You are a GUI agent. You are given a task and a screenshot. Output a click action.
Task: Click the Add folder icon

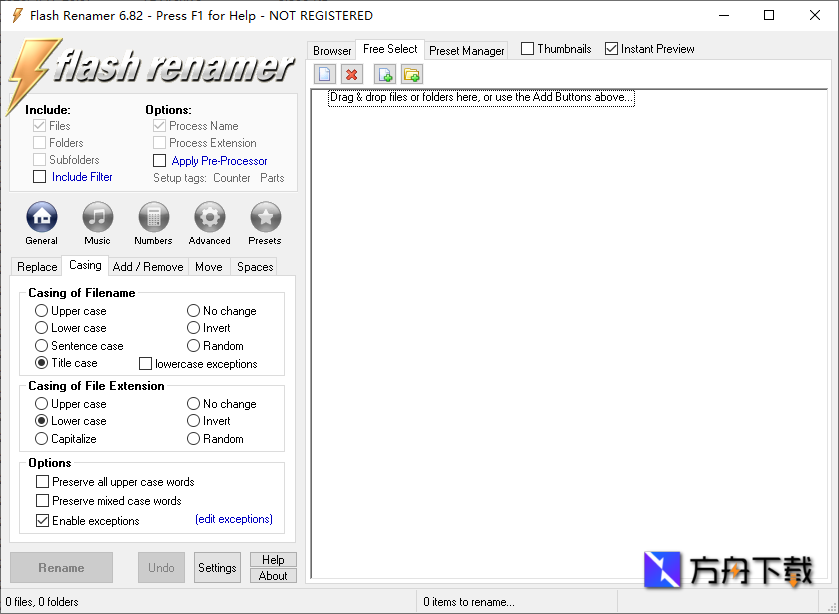click(x=412, y=73)
